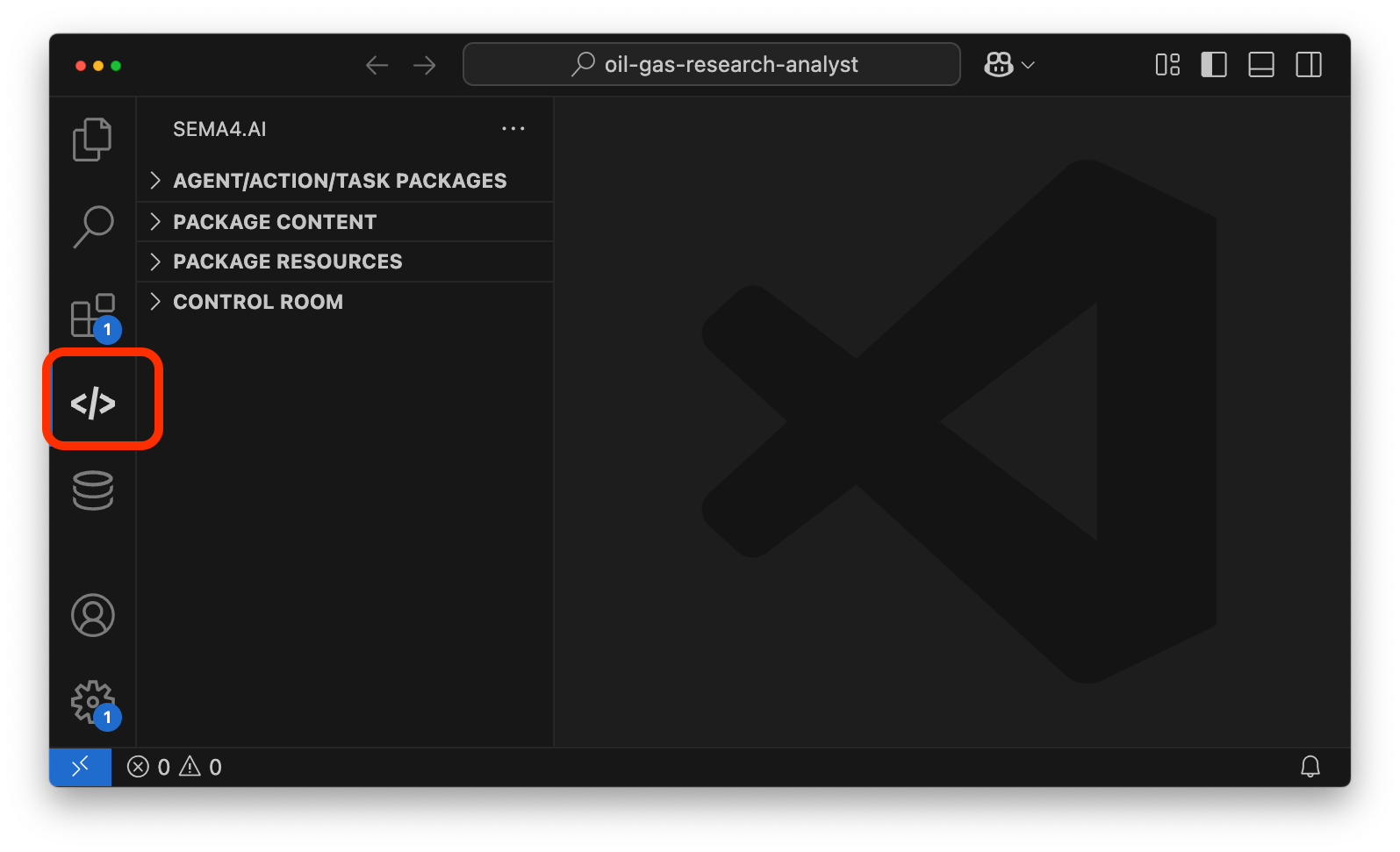Click the errors and warnings count in status bar
Viewport: 1400px width, 852px height.
[x=175, y=767]
